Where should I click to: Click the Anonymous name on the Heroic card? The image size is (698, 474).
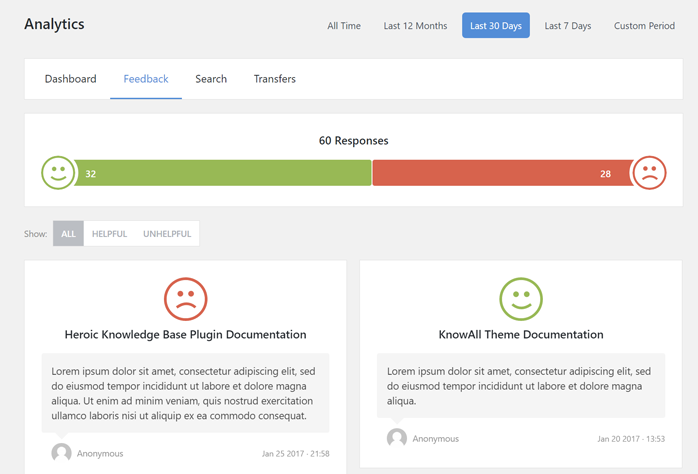pos(100,454)
